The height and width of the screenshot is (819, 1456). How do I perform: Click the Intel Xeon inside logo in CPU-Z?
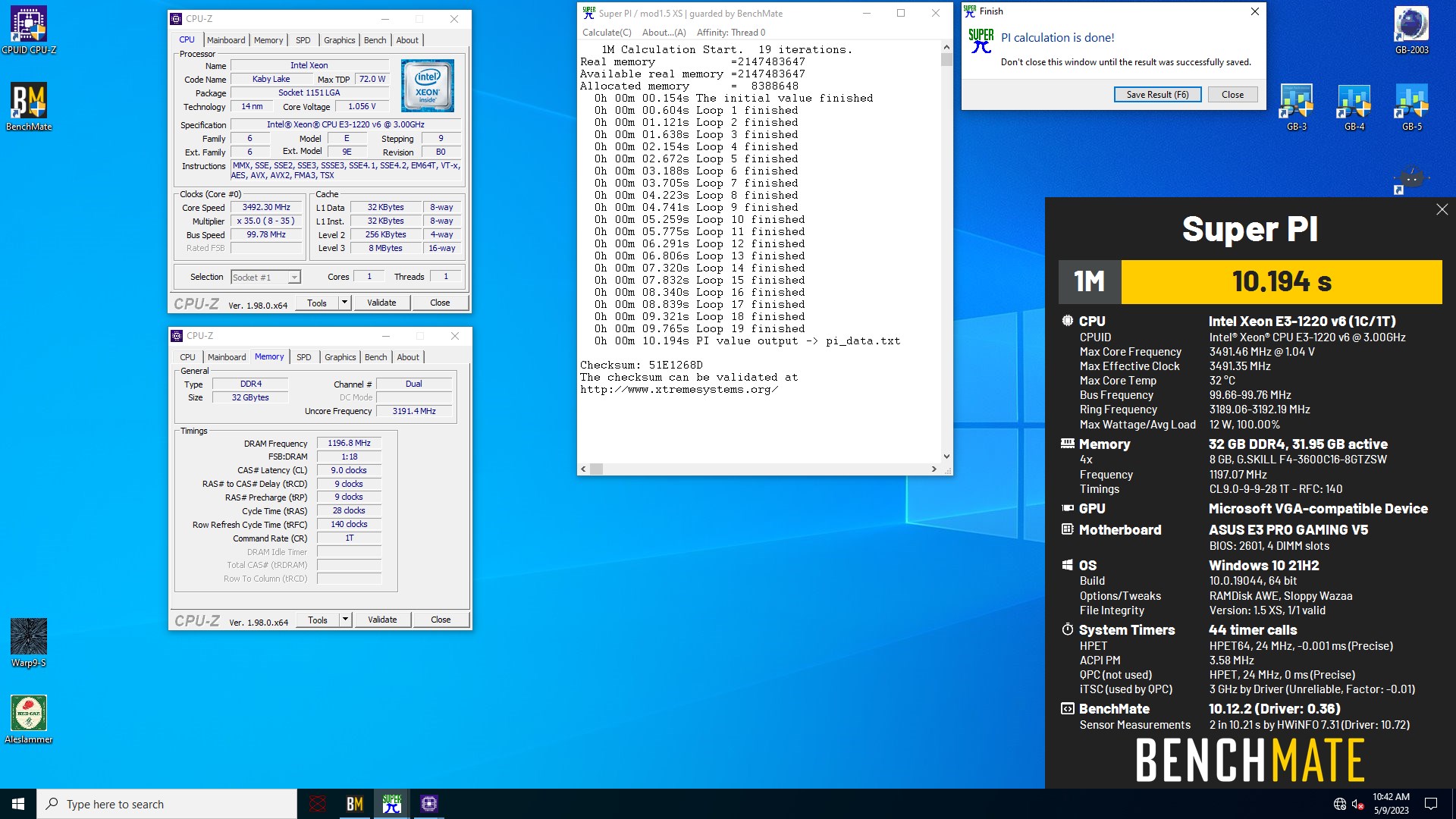tap(427, 86)
